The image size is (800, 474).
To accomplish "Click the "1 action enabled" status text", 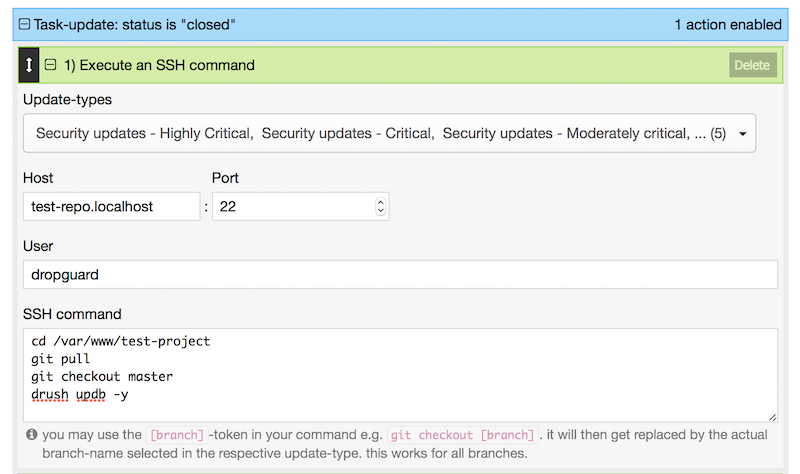I will click(x=727, y=24).
